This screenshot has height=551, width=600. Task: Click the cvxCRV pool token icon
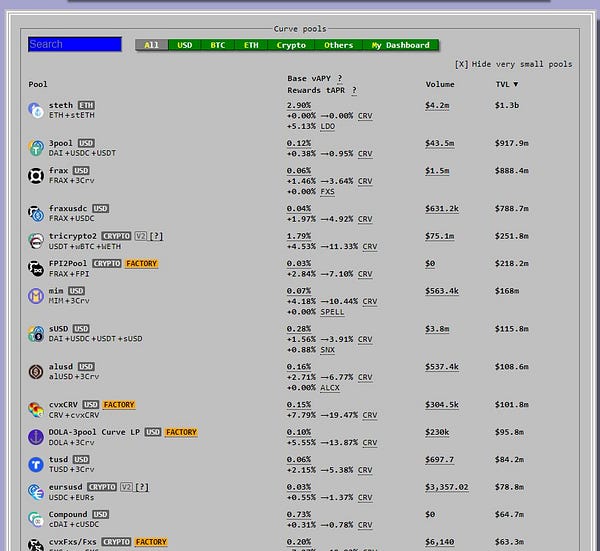[36, 410]
